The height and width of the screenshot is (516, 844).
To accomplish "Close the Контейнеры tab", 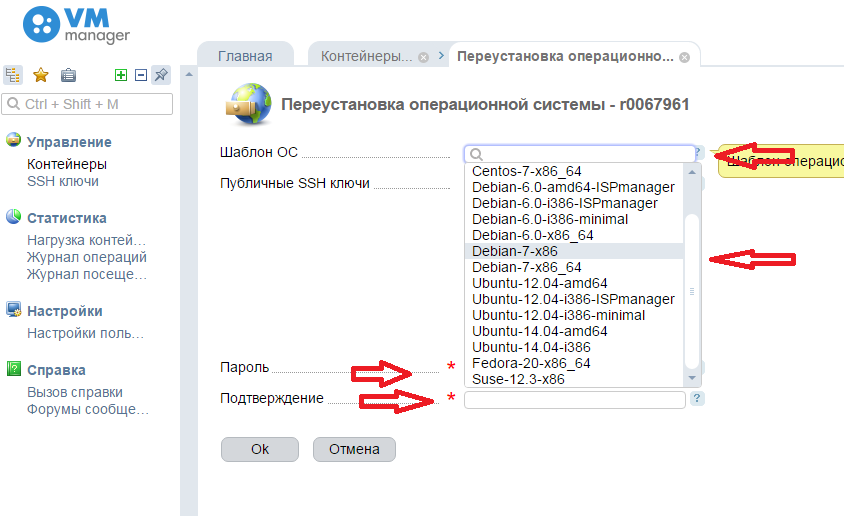I will [424, 57].
